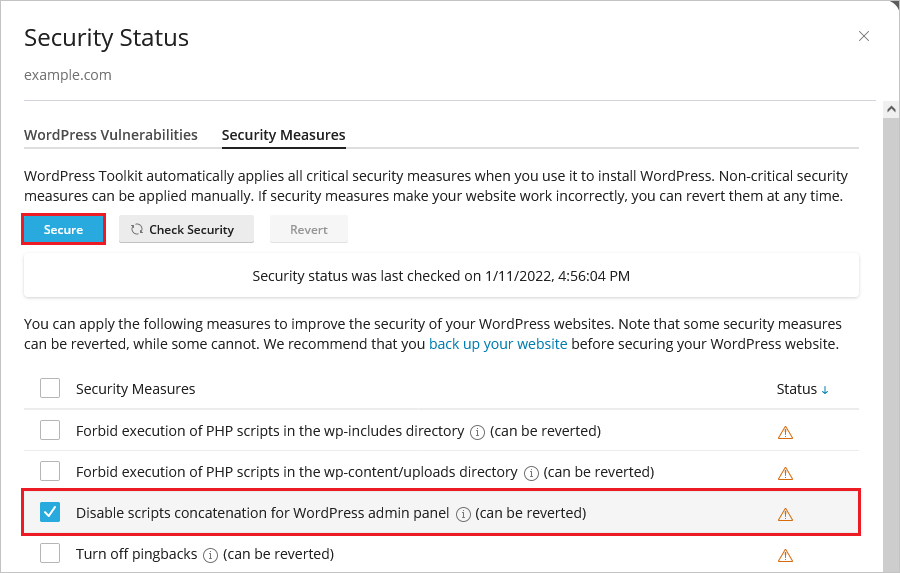900x573 pixels.
Task: Select the Security Measures tab
Action: pos(283,135)
